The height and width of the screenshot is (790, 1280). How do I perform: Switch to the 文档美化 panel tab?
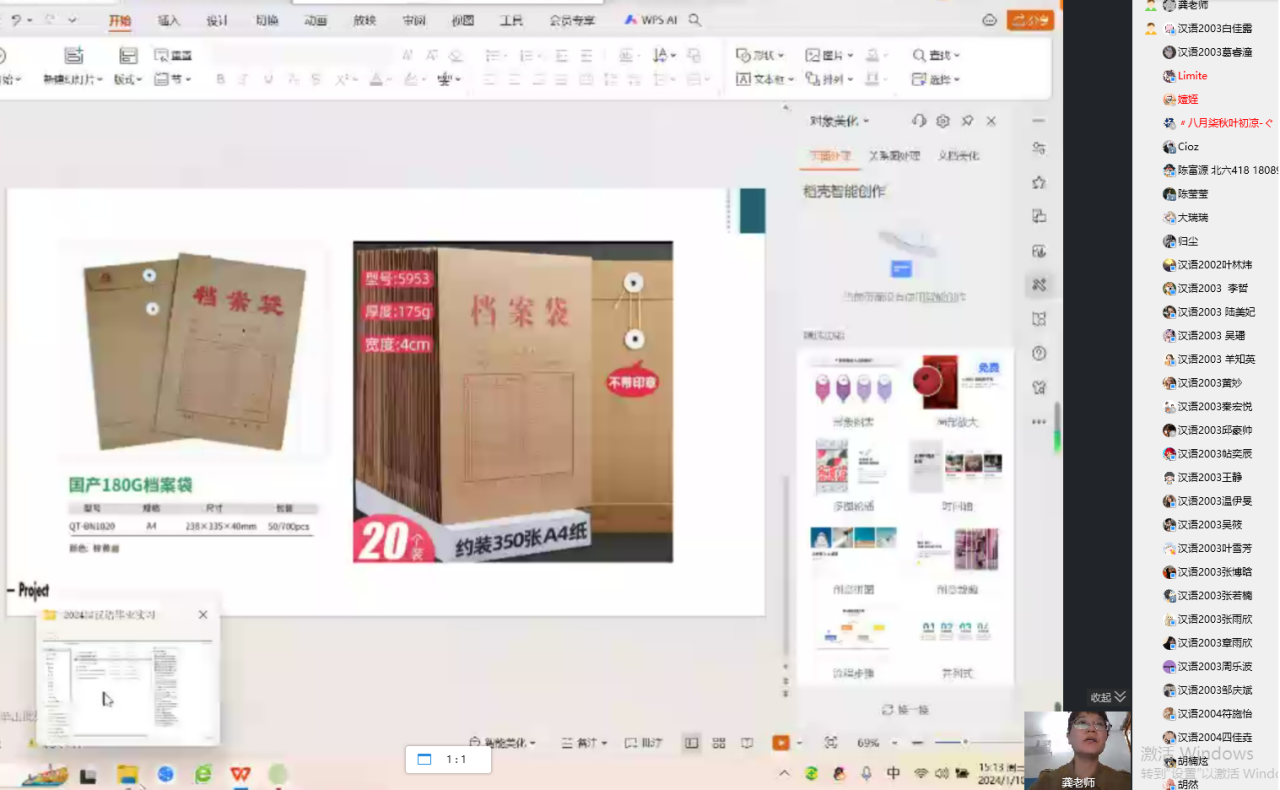click(959, 156)
